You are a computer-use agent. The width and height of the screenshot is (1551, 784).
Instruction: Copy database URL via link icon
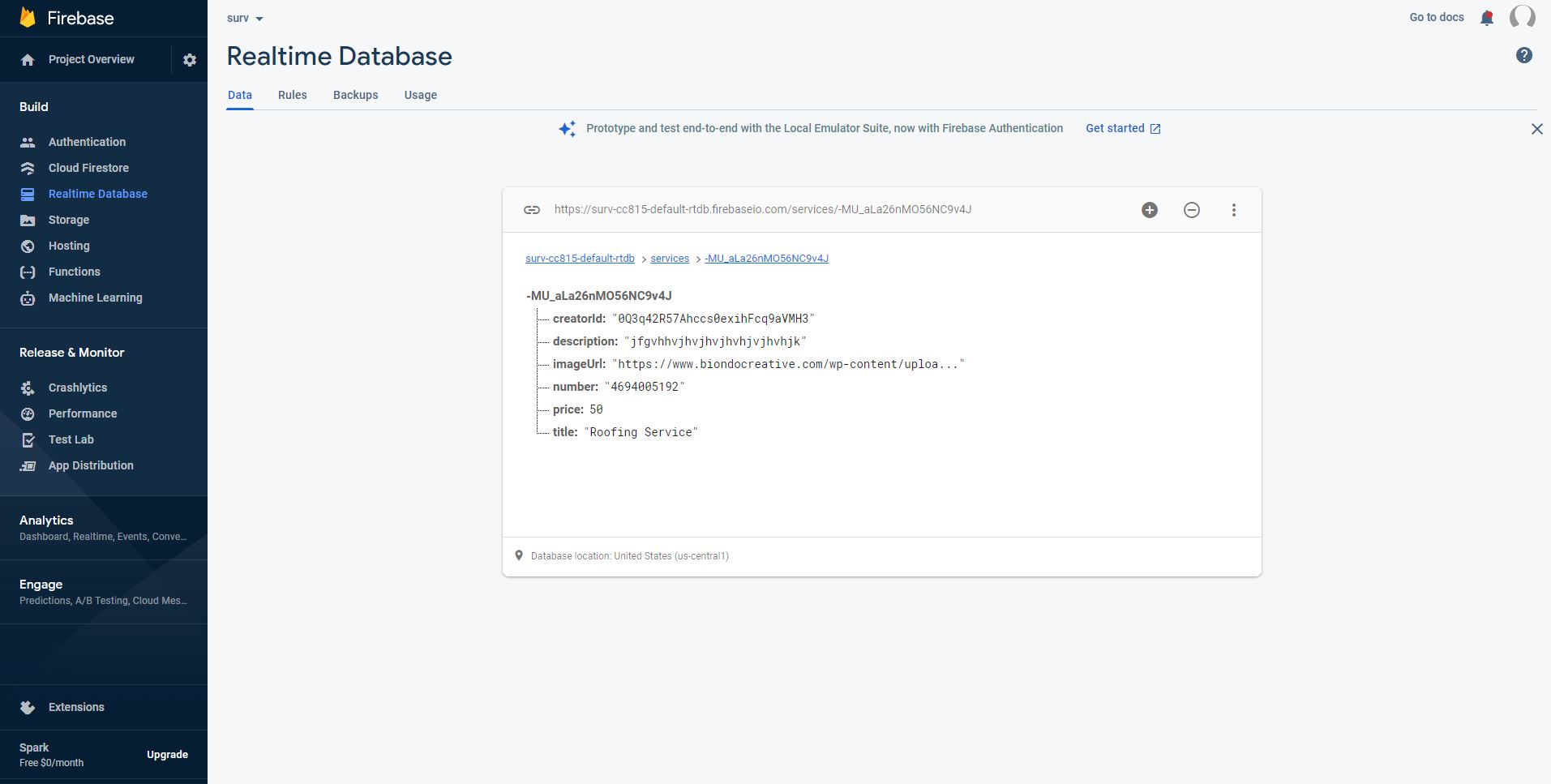point(532,210)
